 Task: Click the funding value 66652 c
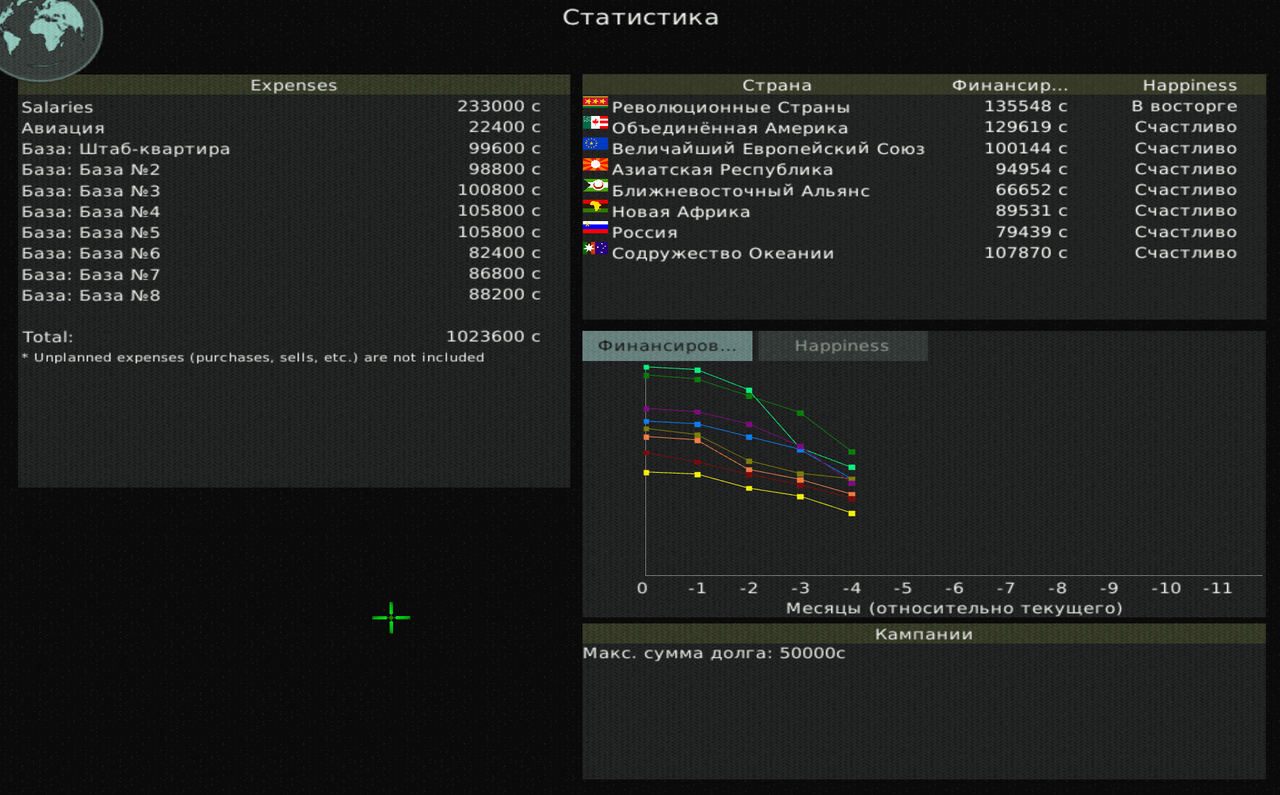(x=1031, y=191)
